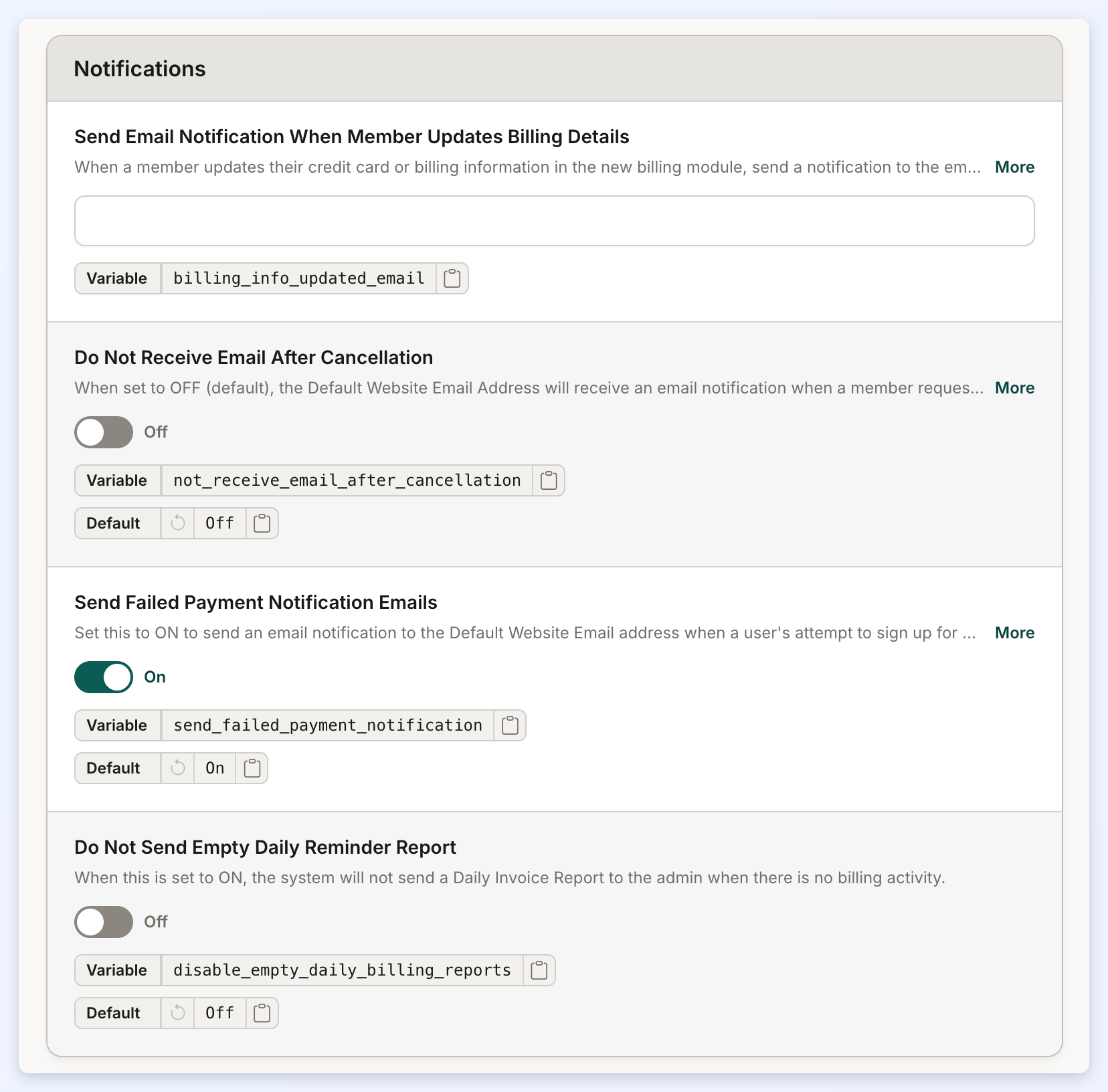Viewport: 1108px width, 1092px height.
Task: Click the Do Not Receive Email After Cancellation heading
Action: pyautogui.click(x=254, y=357)
